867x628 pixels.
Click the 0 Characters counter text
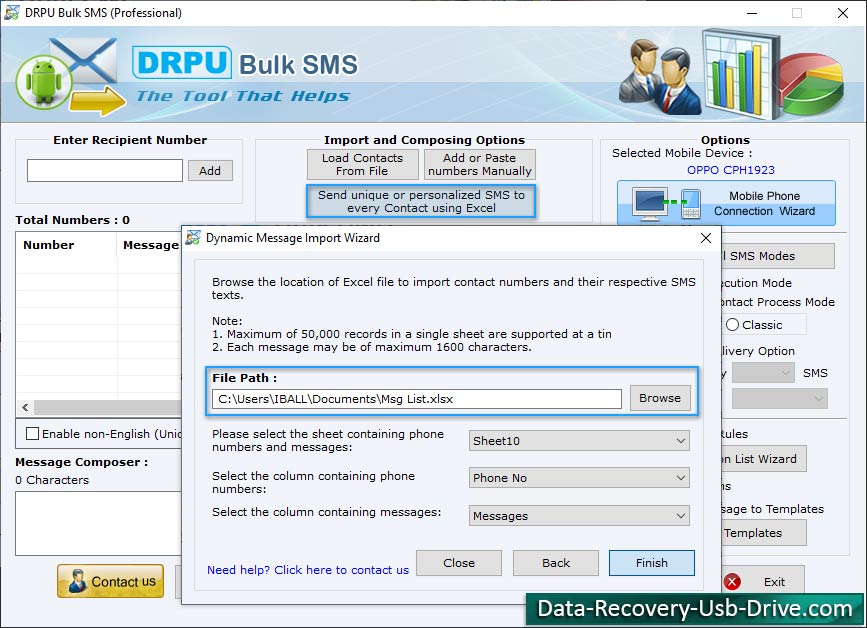pyautogui.click(x=52, y=480)
